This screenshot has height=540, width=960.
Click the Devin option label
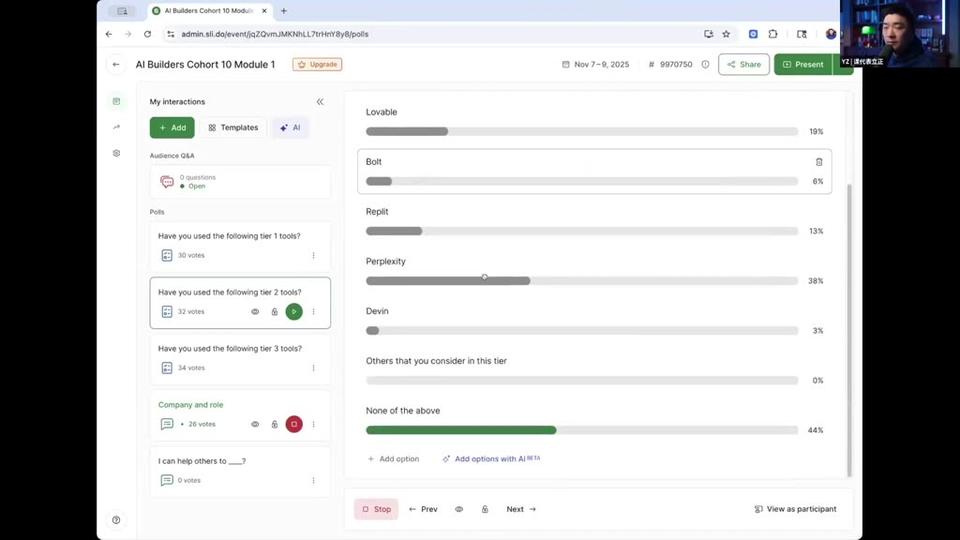tap(377, 311)
